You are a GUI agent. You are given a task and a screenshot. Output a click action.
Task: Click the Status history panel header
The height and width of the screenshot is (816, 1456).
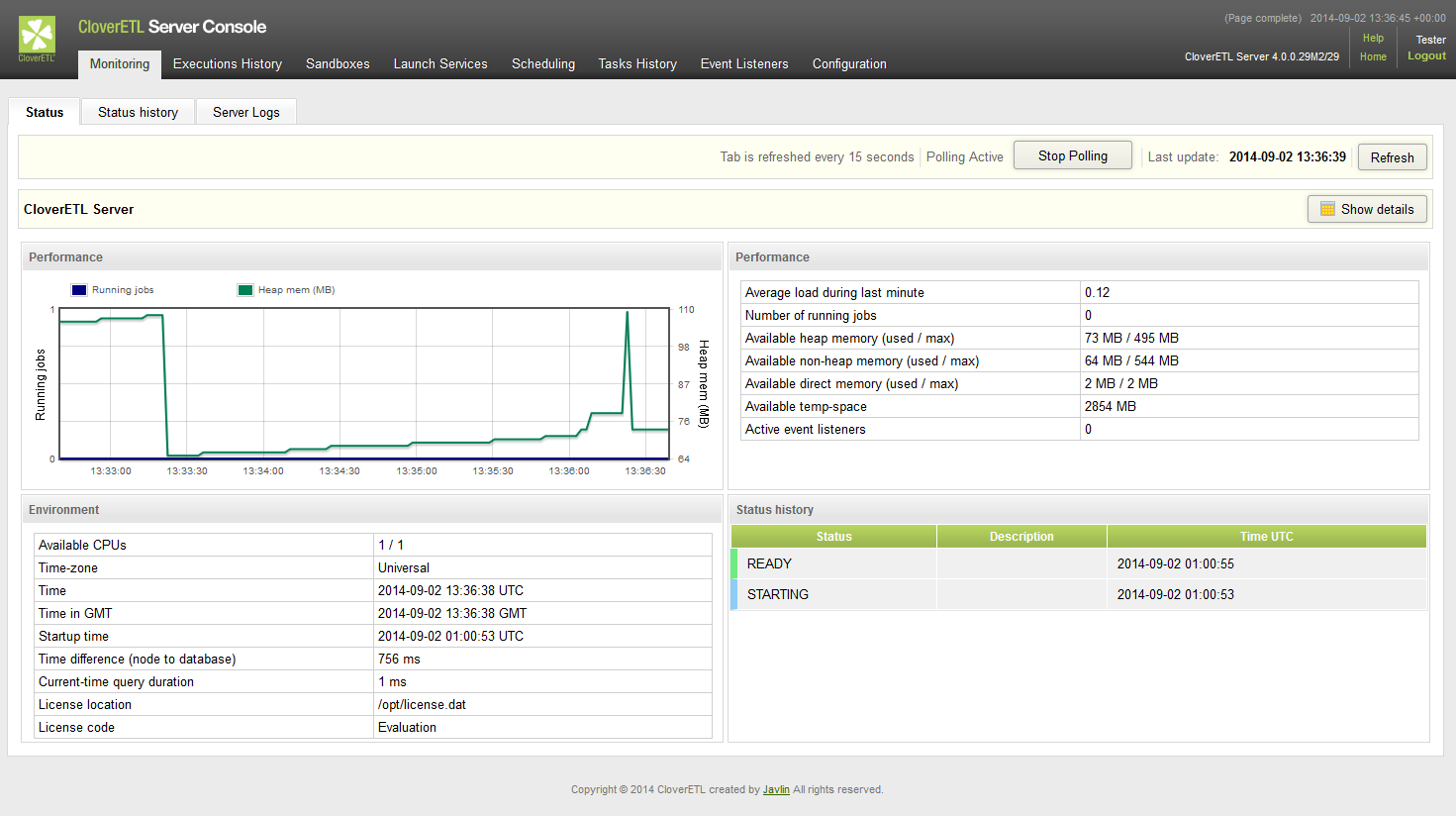pyautogui.click(x=1079, y=509)
